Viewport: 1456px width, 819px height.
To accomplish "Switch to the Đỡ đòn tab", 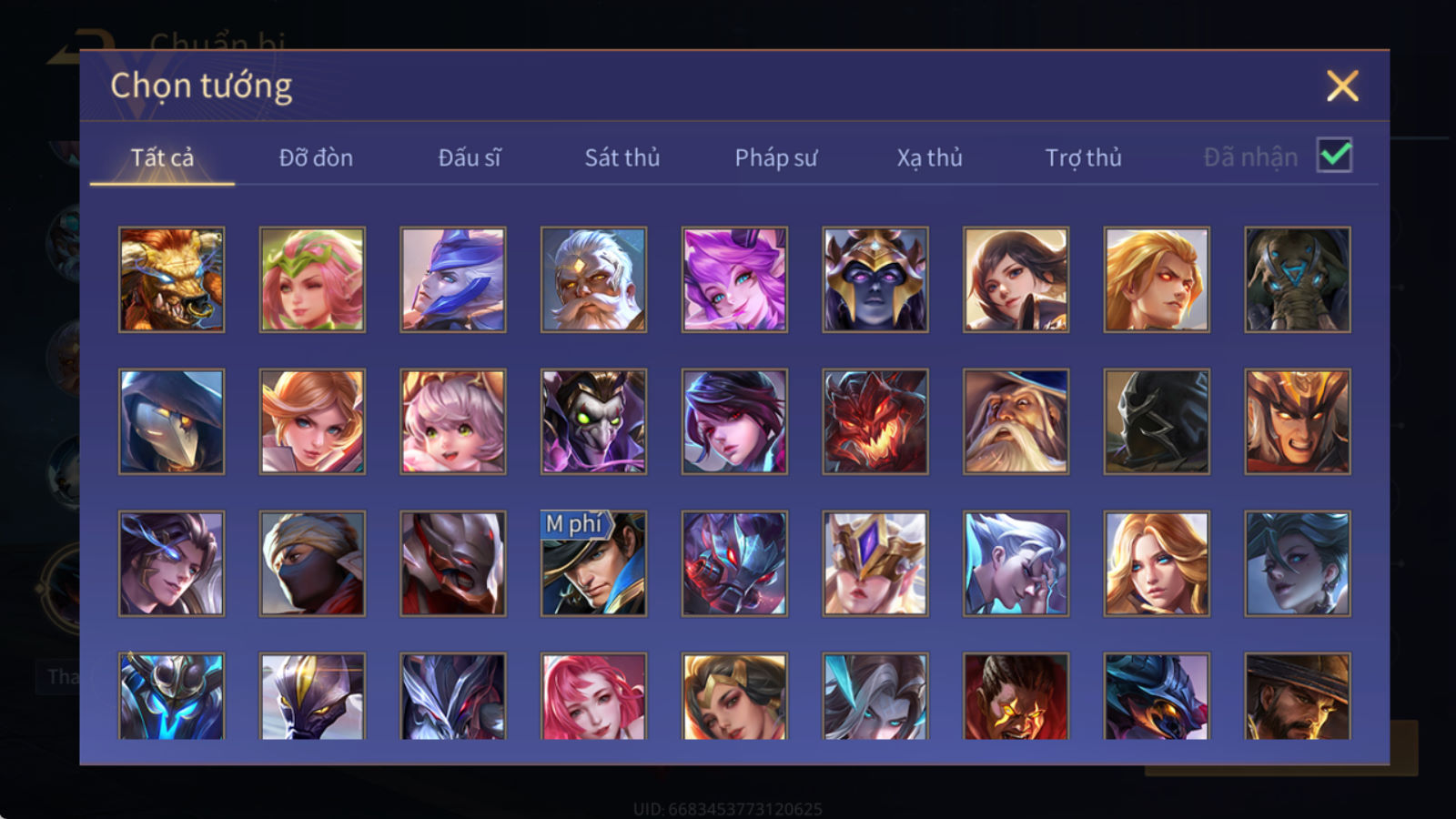I will [316, 157].
